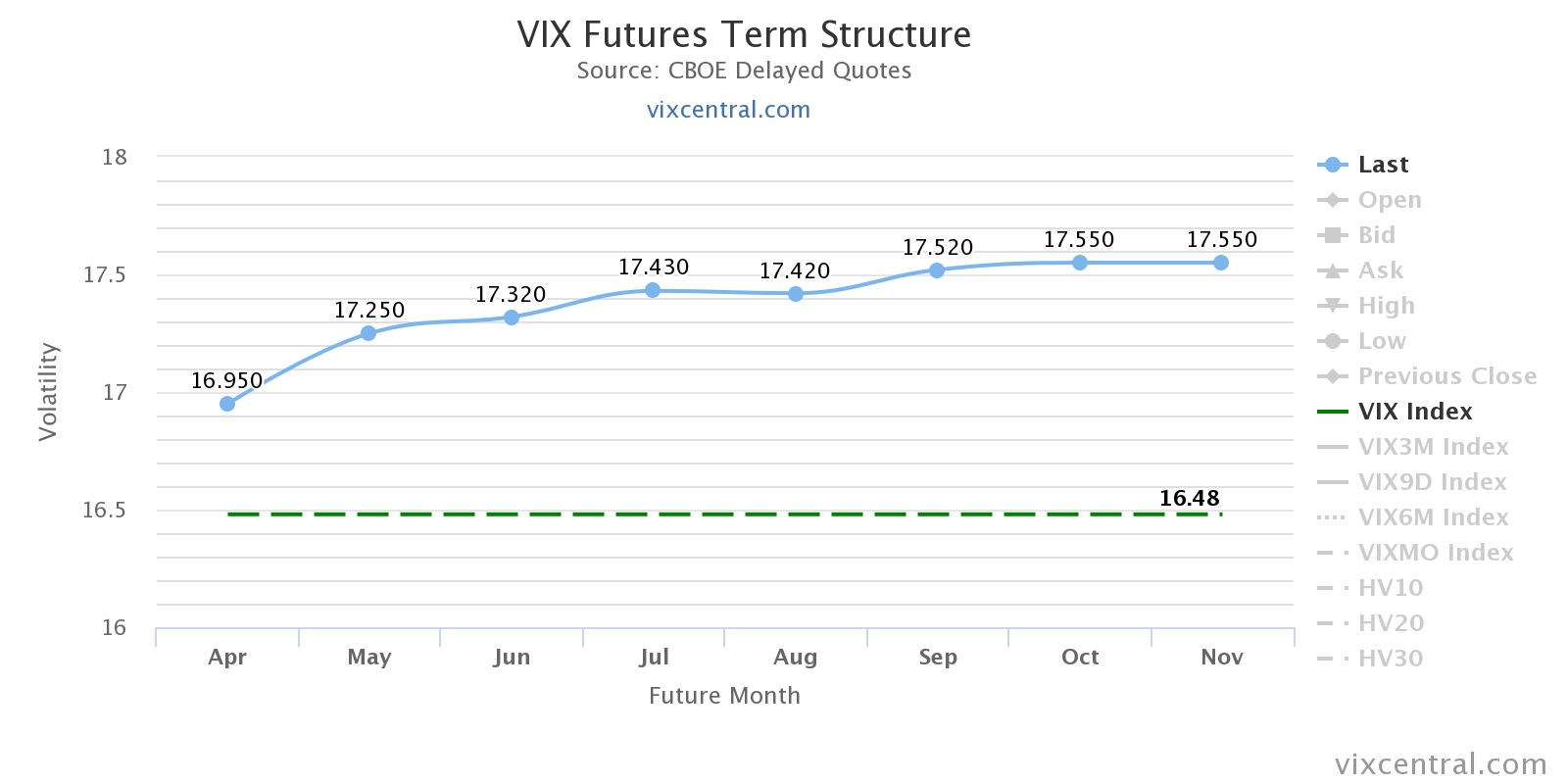The width and height of the screenshot is (1568, 784).
Task: Hide the VIX Index green line
Action: (1414, 412)
